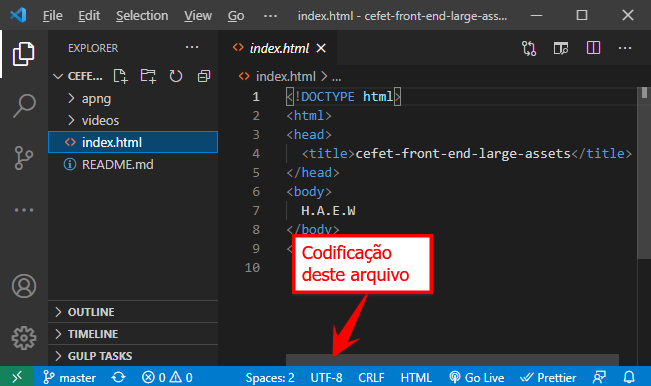Open README.md from the Explorer
The image size is (651, 386).
[133, 164]
